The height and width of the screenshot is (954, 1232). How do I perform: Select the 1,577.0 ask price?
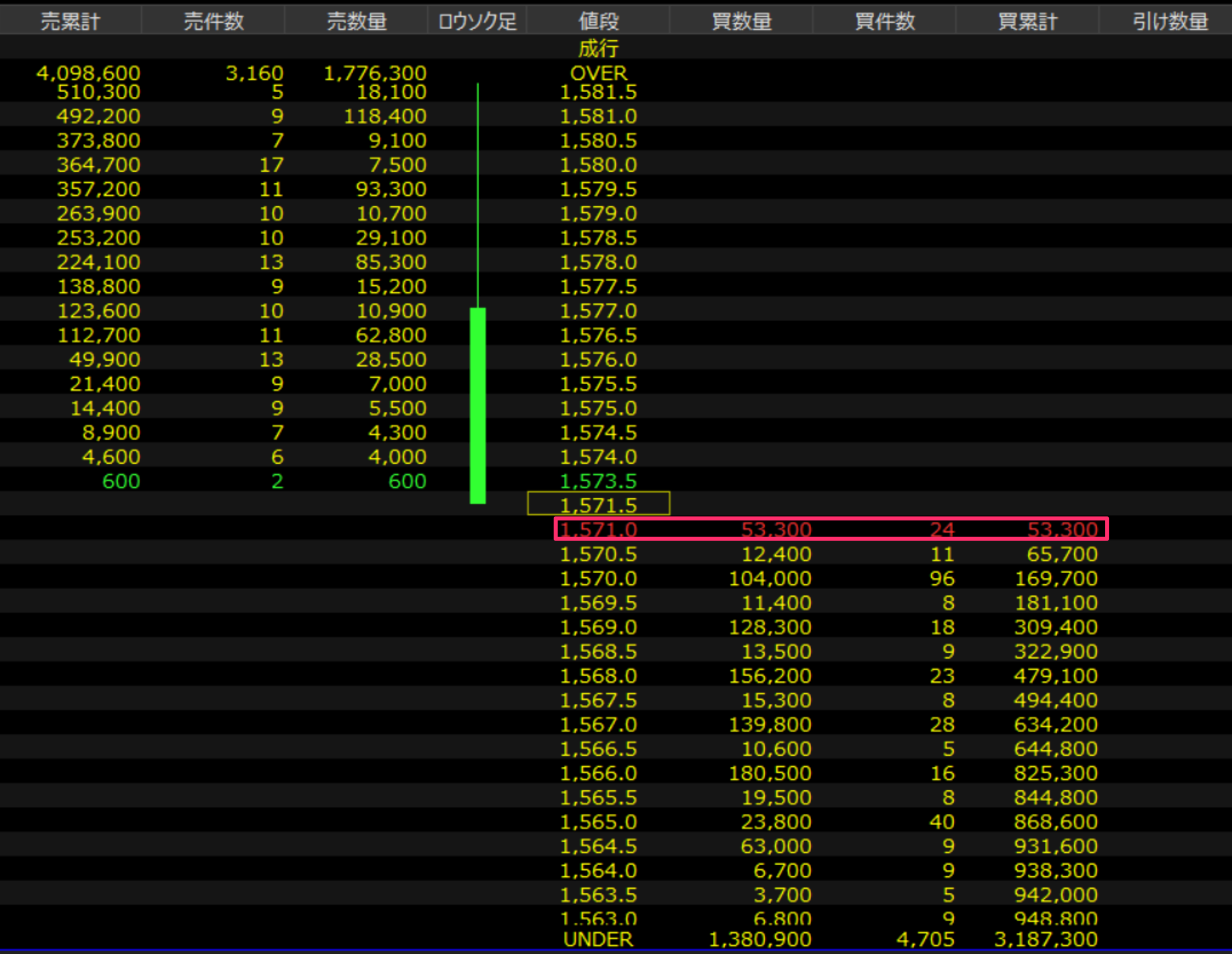point(598,310)
